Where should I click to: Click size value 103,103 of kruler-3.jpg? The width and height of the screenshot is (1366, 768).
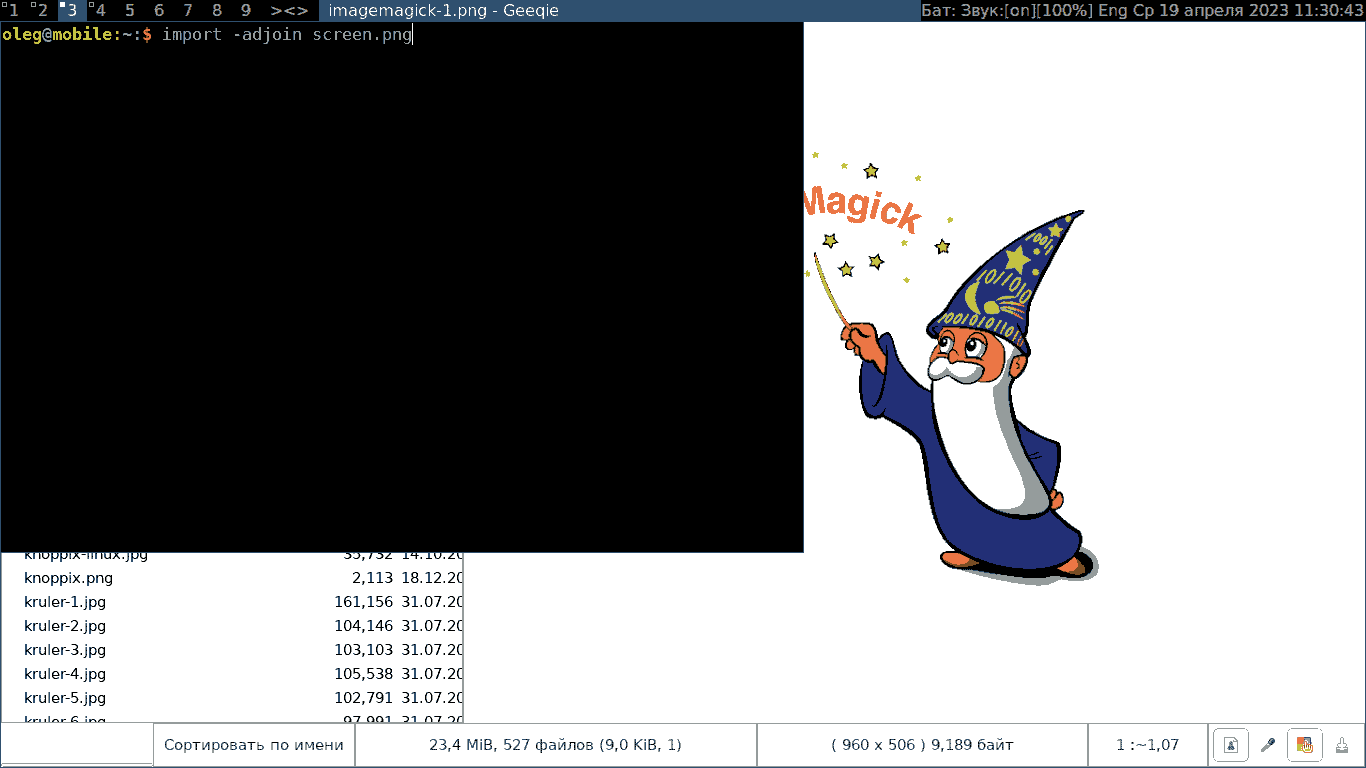[363, 650]
